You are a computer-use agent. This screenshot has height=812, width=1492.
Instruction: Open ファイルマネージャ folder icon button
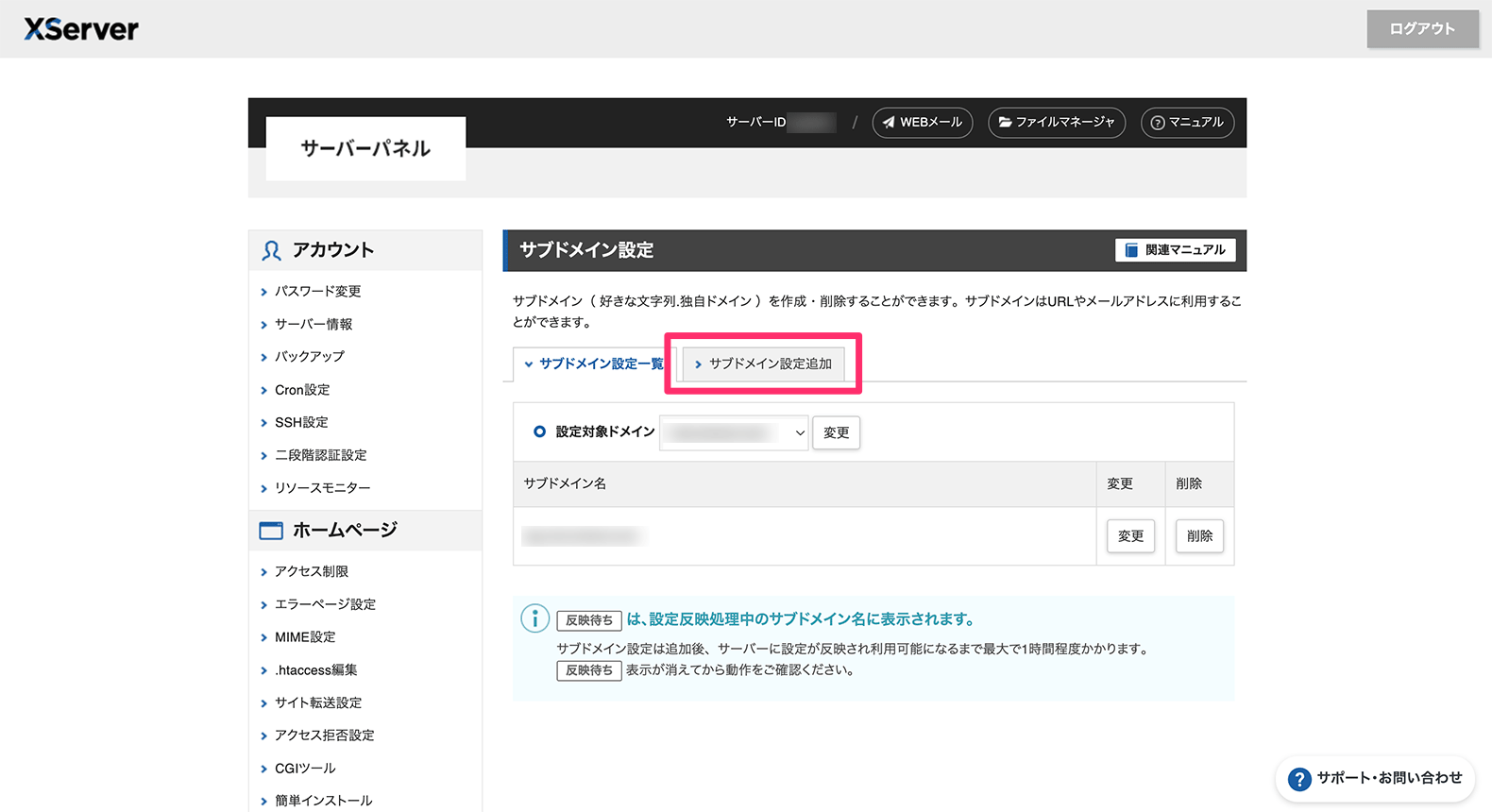coord(1056,123)
